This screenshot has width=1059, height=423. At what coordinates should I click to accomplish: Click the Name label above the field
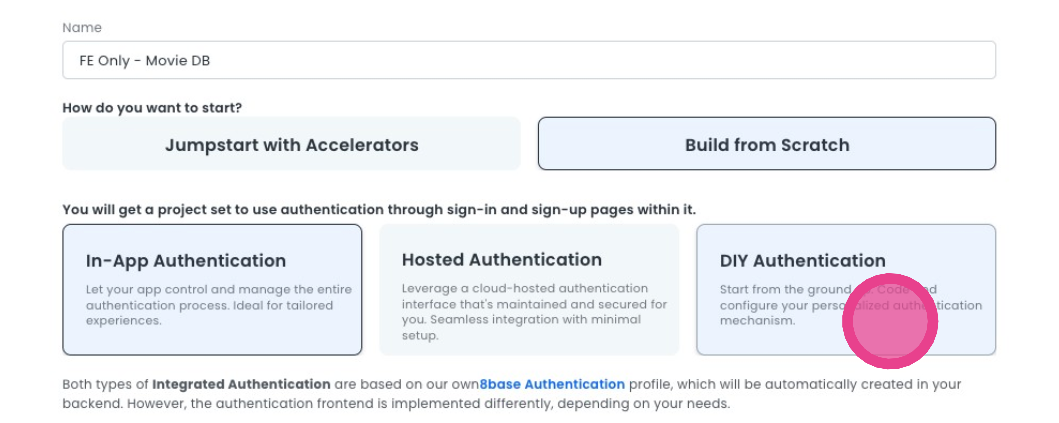[82, 28]
